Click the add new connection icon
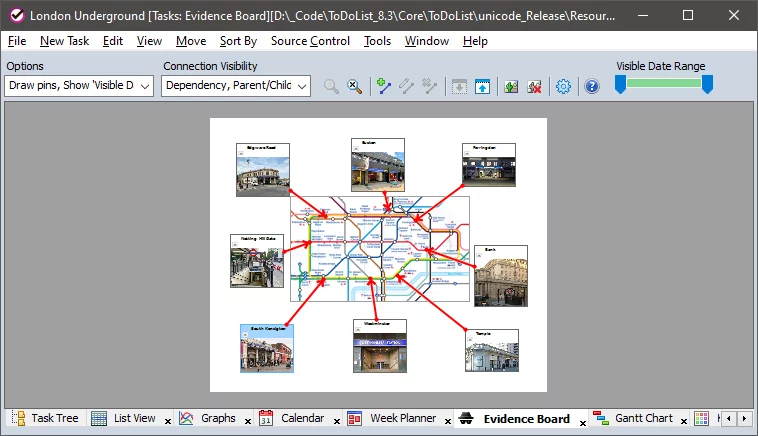 pos(384,87)
